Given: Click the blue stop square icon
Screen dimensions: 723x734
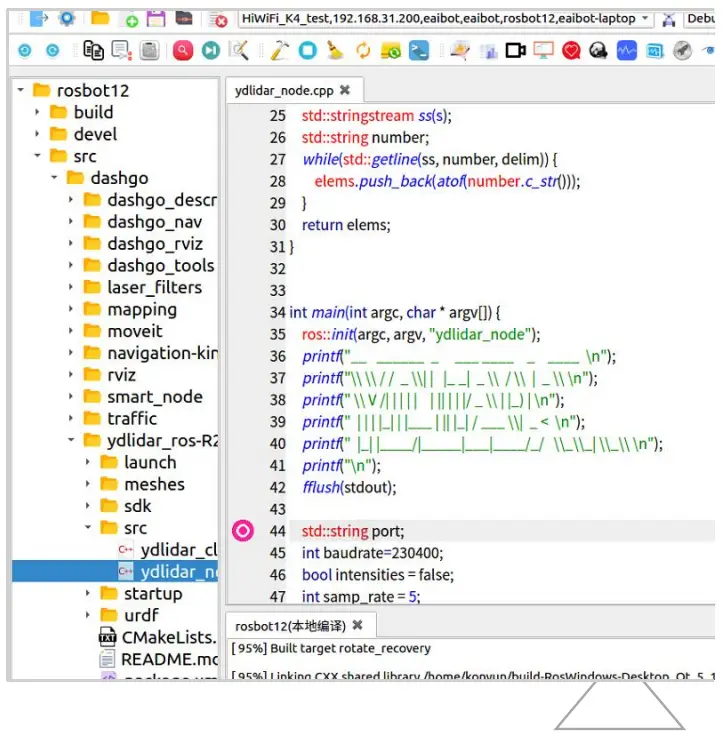Looking at the screenshot, I should (308, 50).
